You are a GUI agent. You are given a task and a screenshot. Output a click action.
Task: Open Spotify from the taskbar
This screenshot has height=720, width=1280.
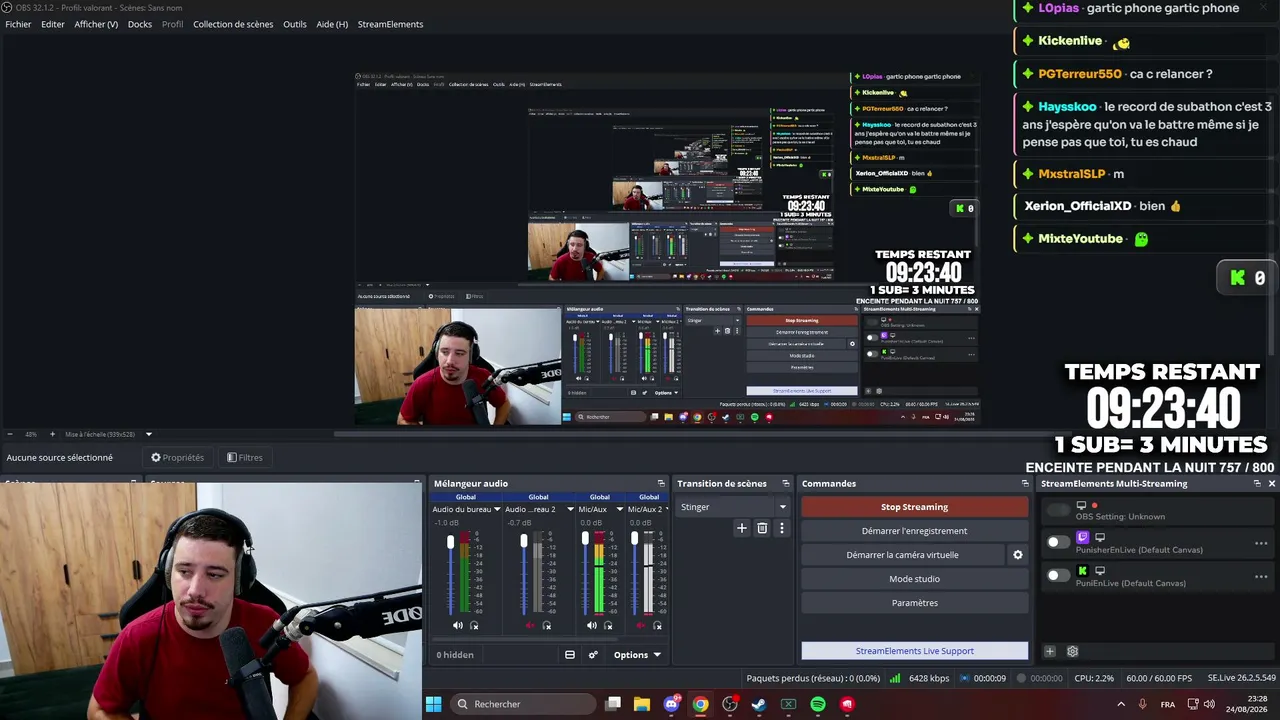(x=818, y=704)
